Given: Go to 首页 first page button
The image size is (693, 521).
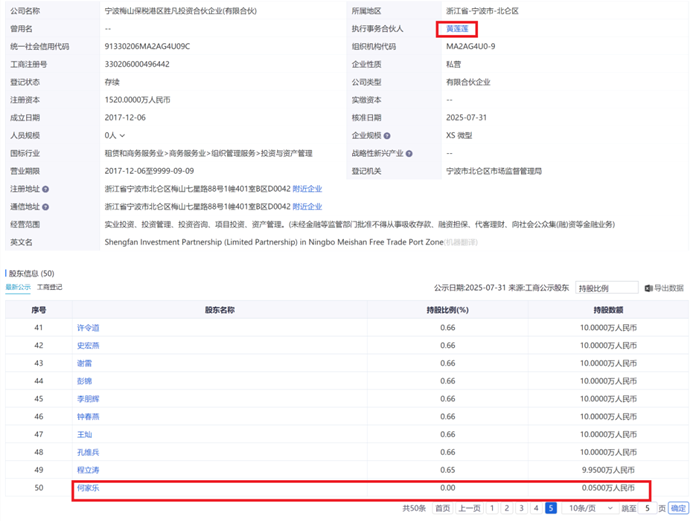Looking at the screenshot, I should 442,508.
